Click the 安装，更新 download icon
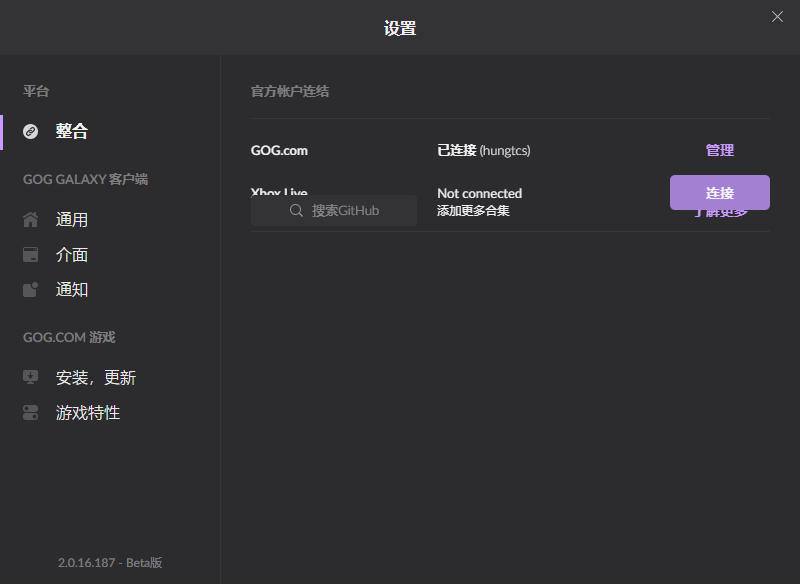 pos(31,377)
